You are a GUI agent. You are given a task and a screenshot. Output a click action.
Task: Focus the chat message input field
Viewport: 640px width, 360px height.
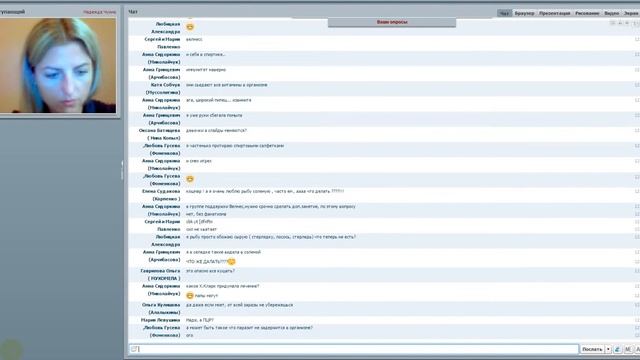(354, 349)
